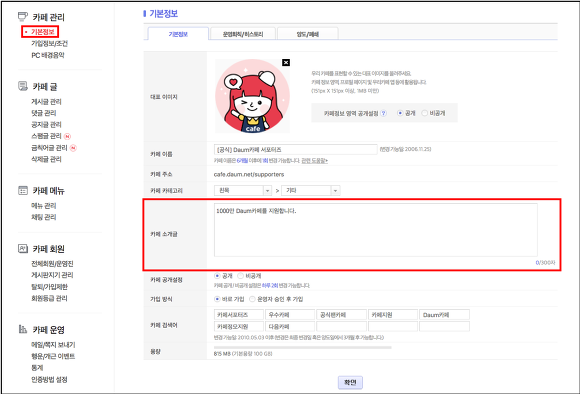This screenshot has height=394, width=580.
Task: Click the 우수카페 keyword field
Action: tap(290, 315)
